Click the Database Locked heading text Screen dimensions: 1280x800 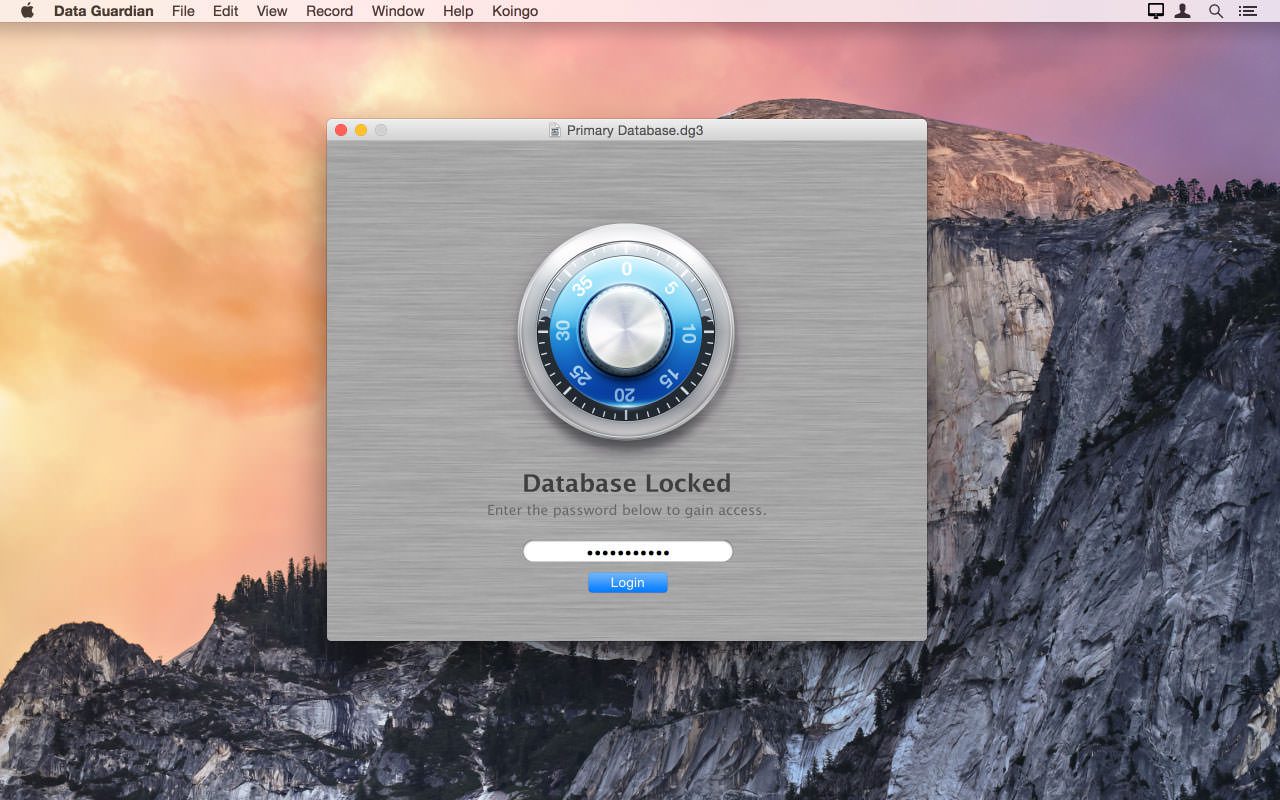pyautogui.click(x=627, y=482)
